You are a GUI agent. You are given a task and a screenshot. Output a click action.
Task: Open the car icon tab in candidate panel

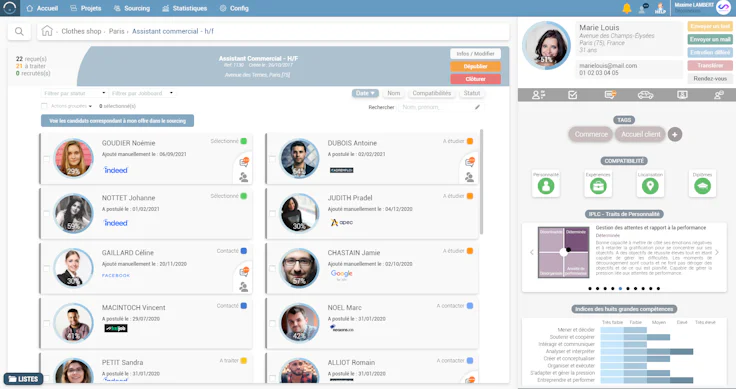click(x=645, y=95)
